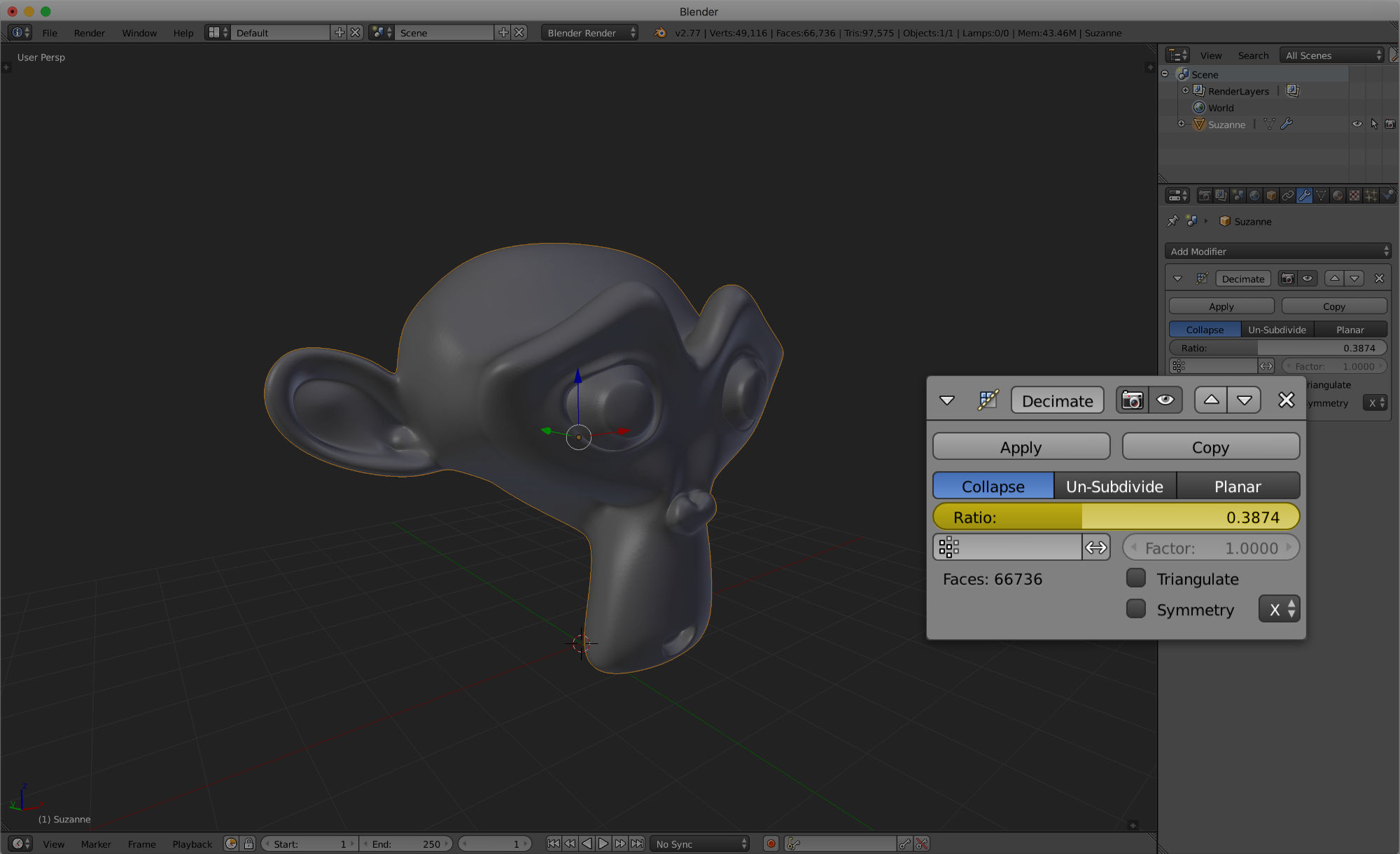Open the Object Data tab (triangle mesh icon)
This screenshot has height=854, width=1400.
(x=1322, y=195)
